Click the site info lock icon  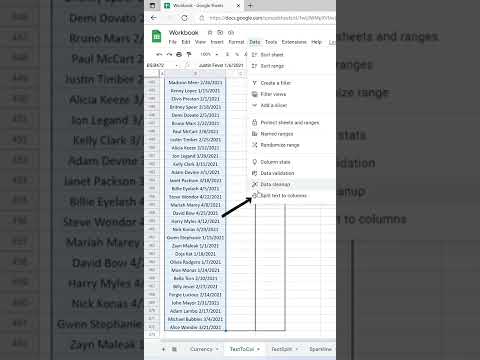pyautogui.click(x=202, y=18)
